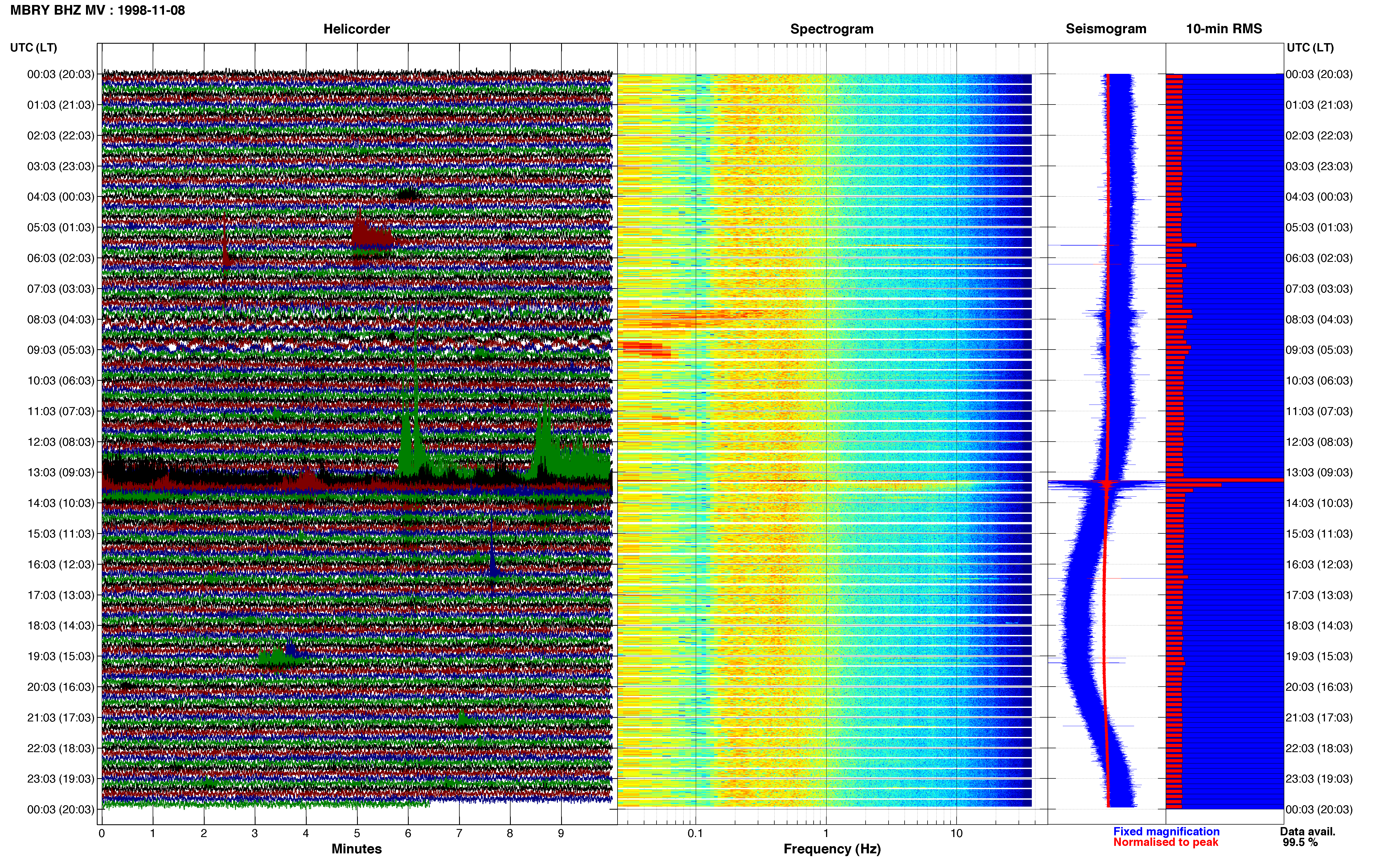
Task: Click the '5' tick on the Minutes axis
Action: point(357,833)
